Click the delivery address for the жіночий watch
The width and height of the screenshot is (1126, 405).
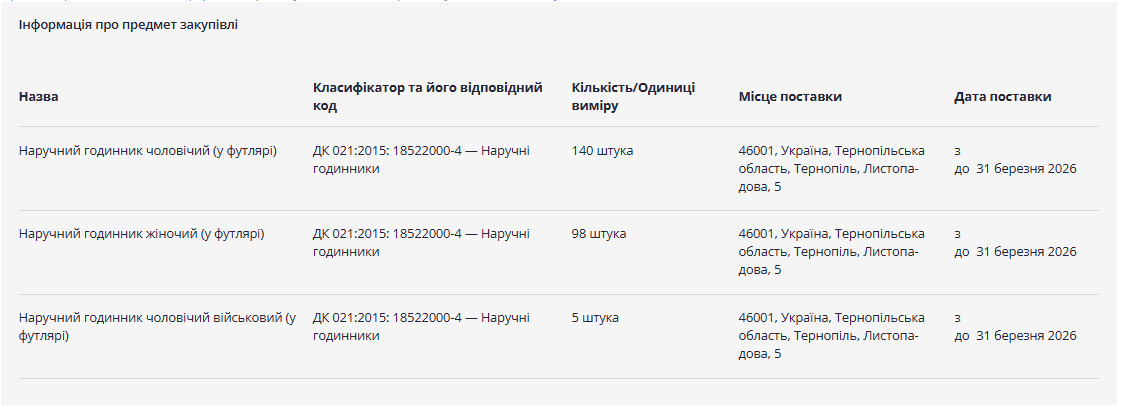pyautogui.click(x=831, y=252)
